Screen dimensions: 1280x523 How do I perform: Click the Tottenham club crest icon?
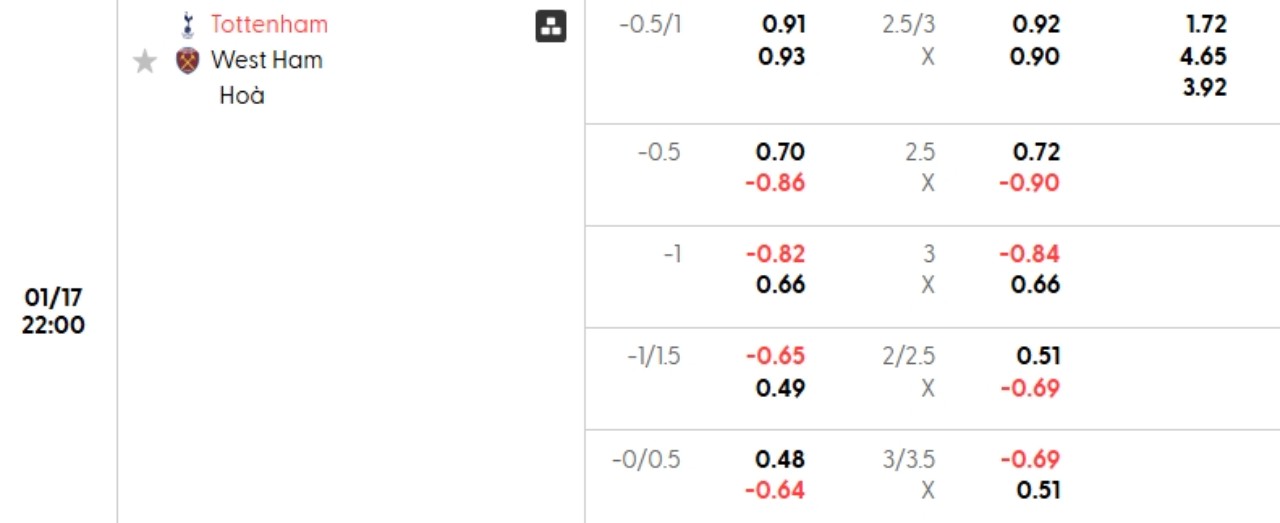pyautogui.click(x=187, y=24)
